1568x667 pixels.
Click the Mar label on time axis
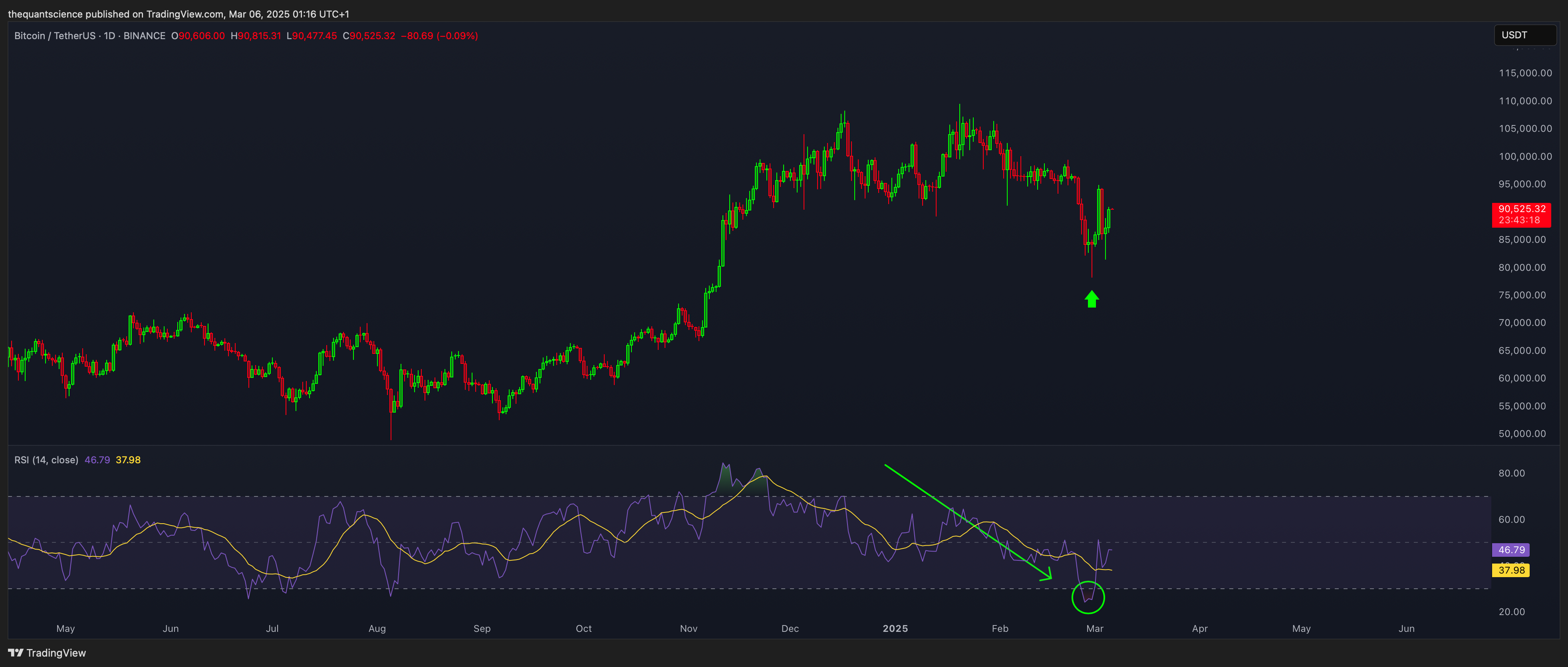tap(1094, 629)
